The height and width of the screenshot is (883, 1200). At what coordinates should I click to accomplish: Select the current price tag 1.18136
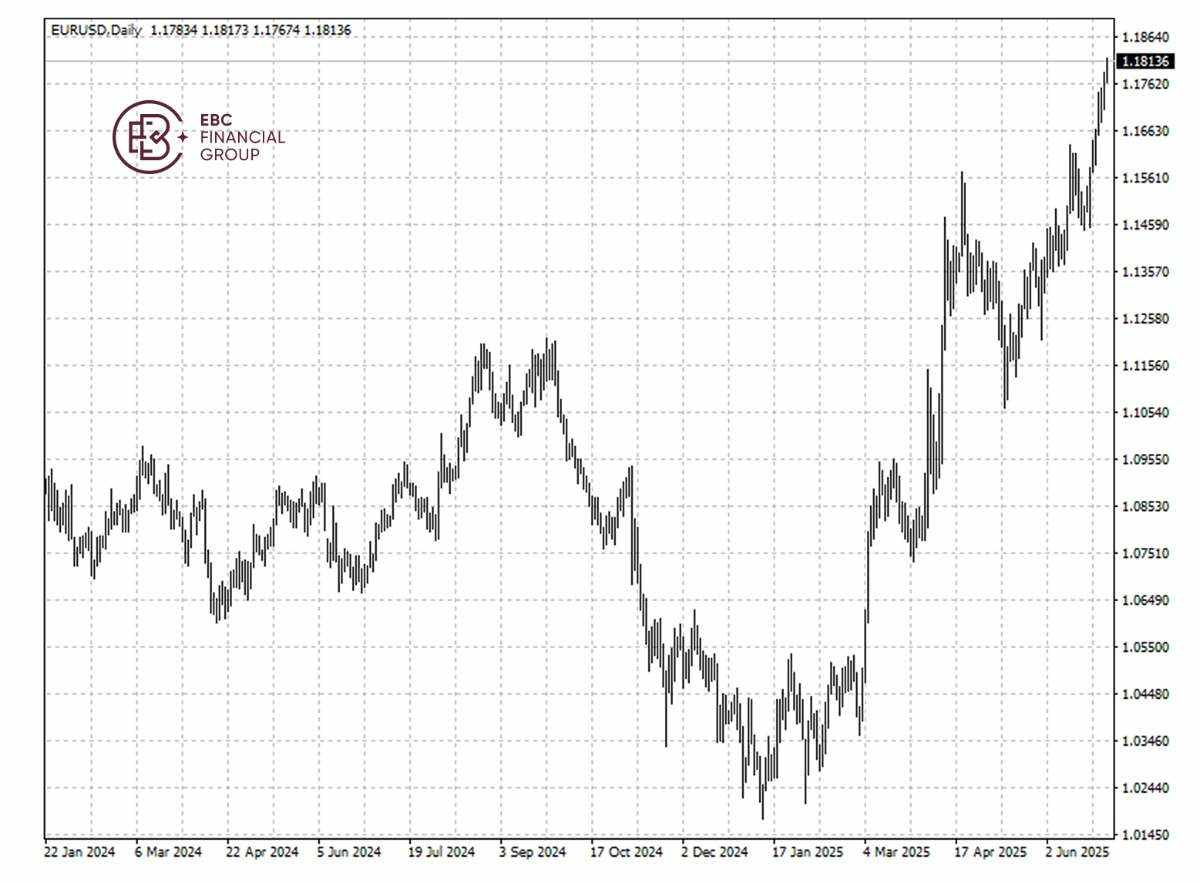coord(1148,62)
